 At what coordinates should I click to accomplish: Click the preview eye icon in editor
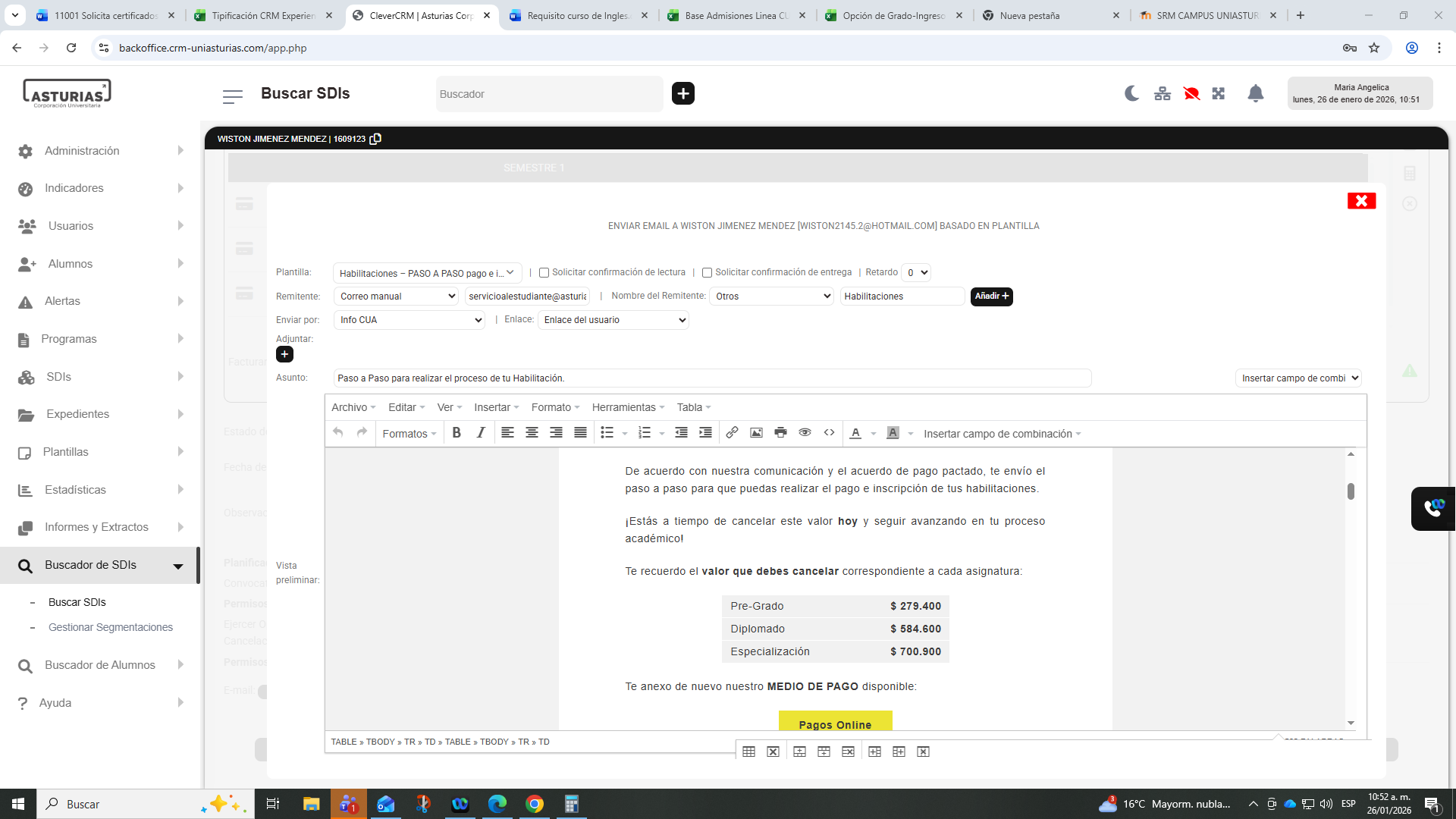pos(805,433)
